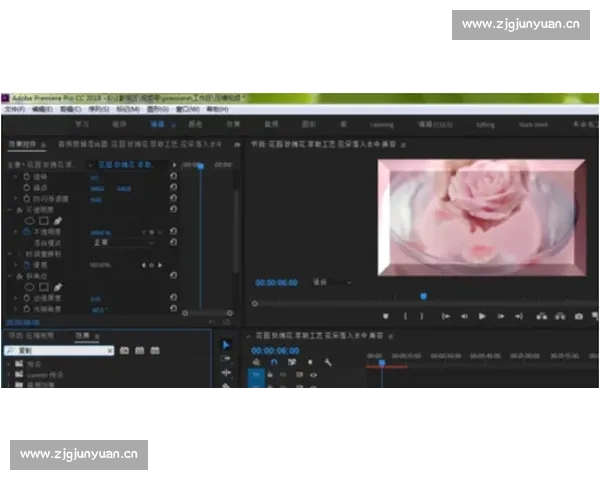Switch to Audio Clip Mixer tab
Viewport: 600px width, 480px height.
tap(140, 144)
